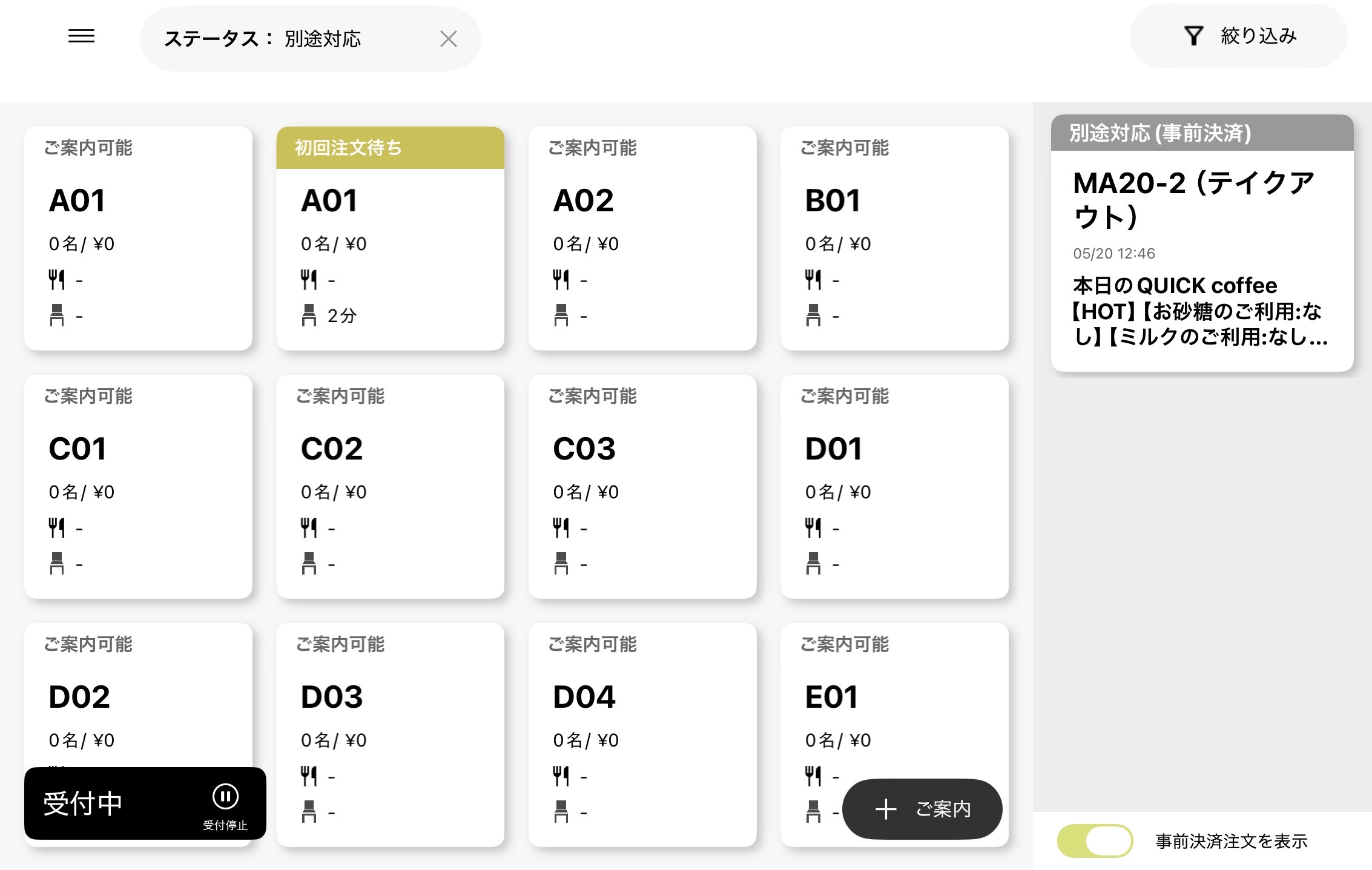The width and height of the screenshot is (1372, 870).
Task: Select the ご案内可能 A02 table
Action: point(642,238)
